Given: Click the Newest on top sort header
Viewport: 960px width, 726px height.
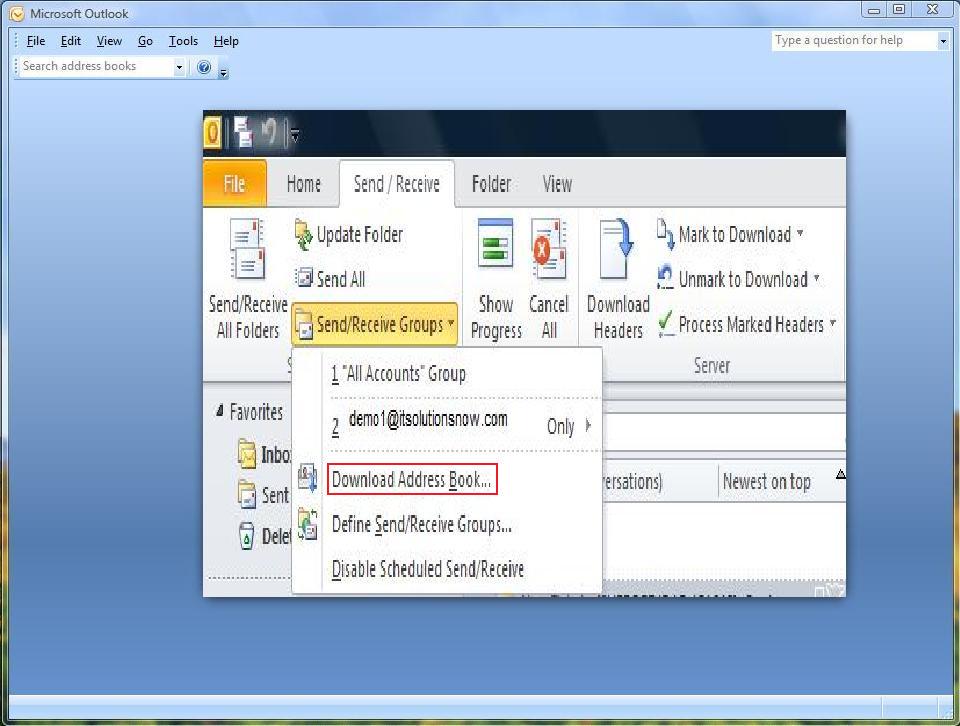Looking at the screenshot, I should coord(767,482).
